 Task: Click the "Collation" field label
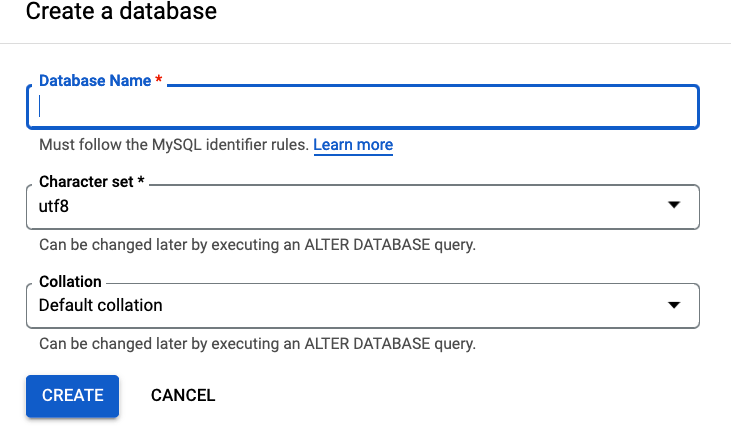coord(70,282)
